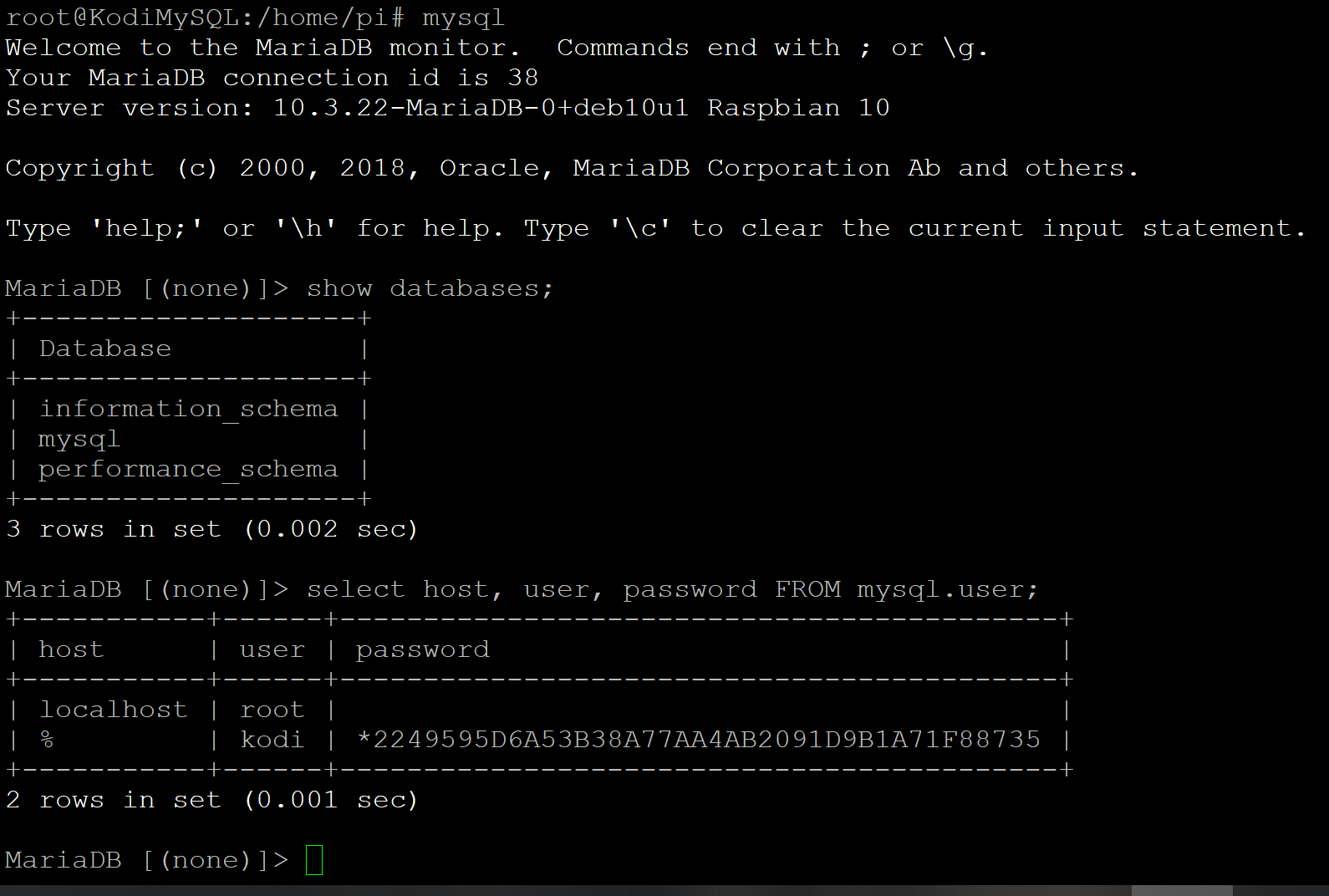Image resolution: width=1329 pixels, height=896 pixels.
Task: Click the '%' host cell
Action: (x=47, y=740)
